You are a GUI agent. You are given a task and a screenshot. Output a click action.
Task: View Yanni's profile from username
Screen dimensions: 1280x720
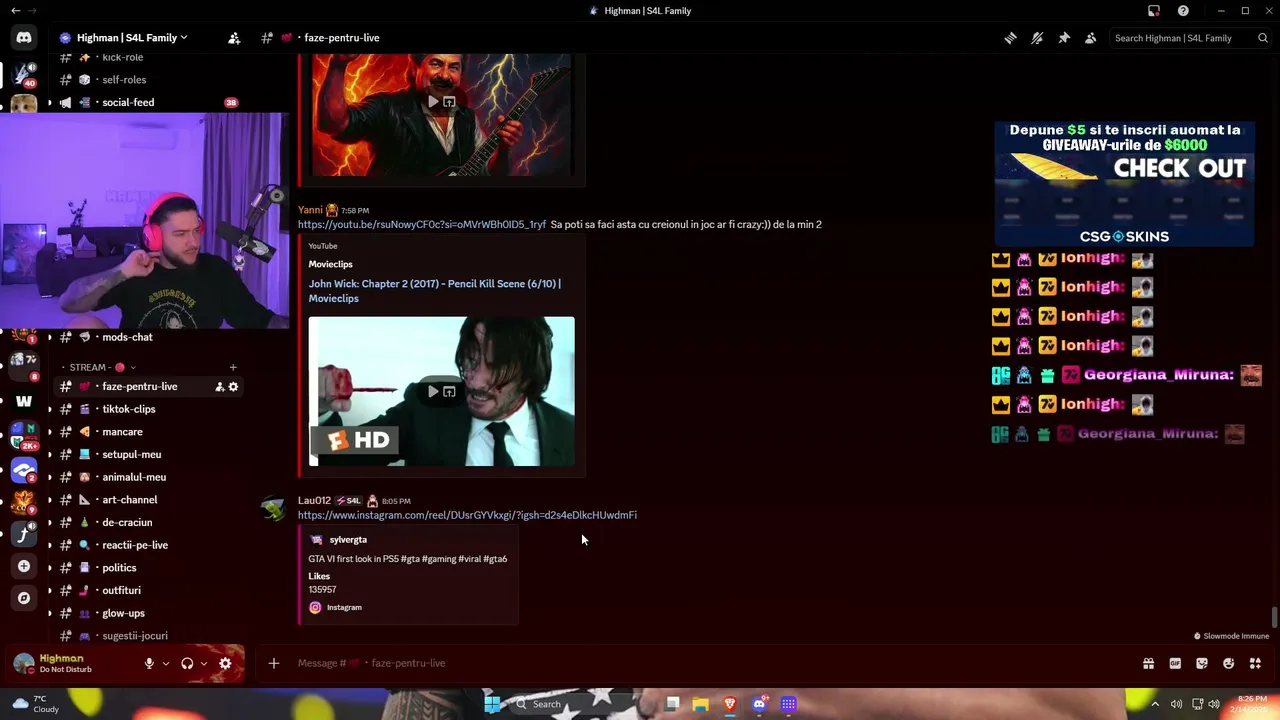[310, 210]
